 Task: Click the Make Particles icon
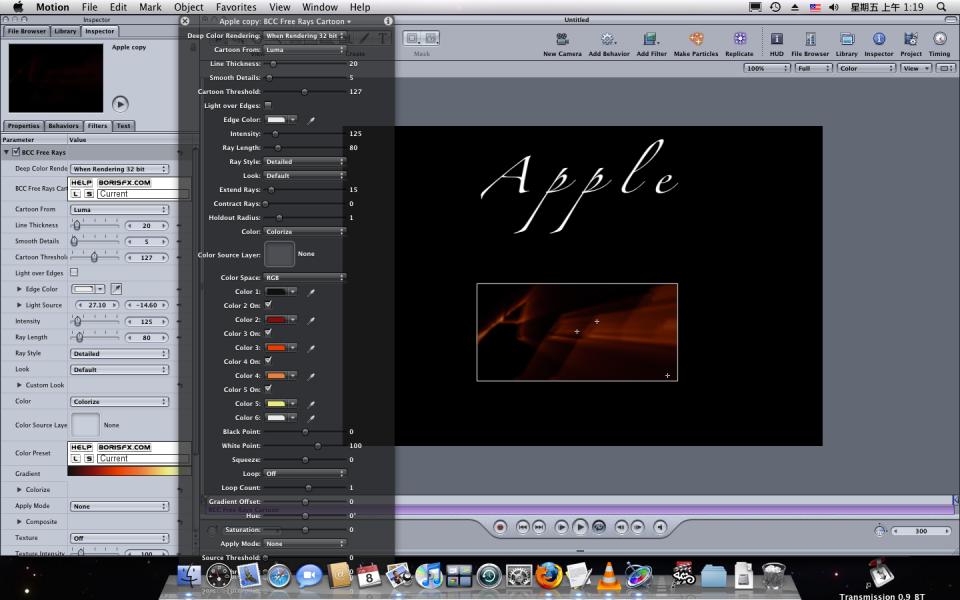click(696, 40)
